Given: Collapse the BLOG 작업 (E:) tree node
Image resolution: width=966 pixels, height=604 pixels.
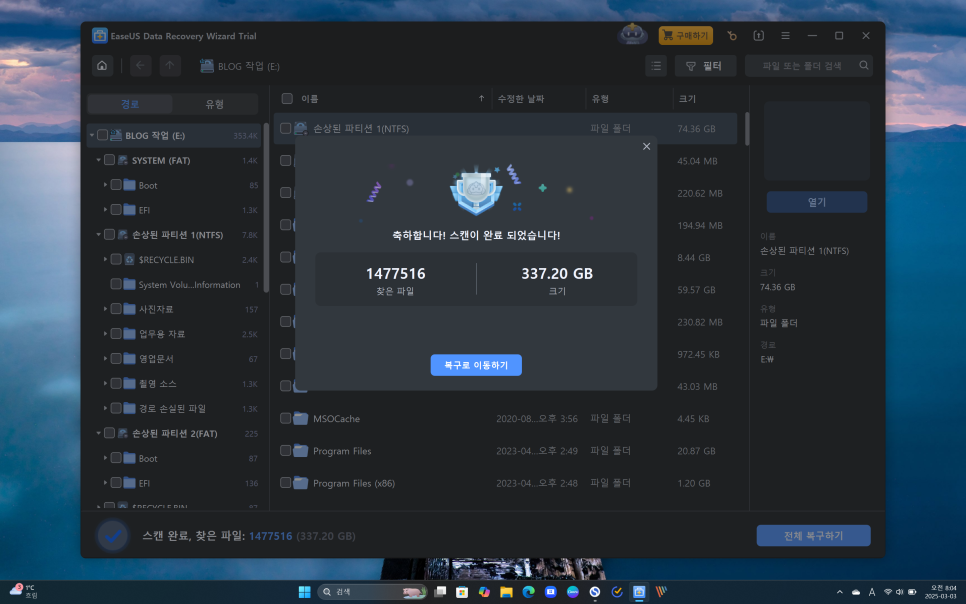Looking at the screenshot, I should coord(92,135).
